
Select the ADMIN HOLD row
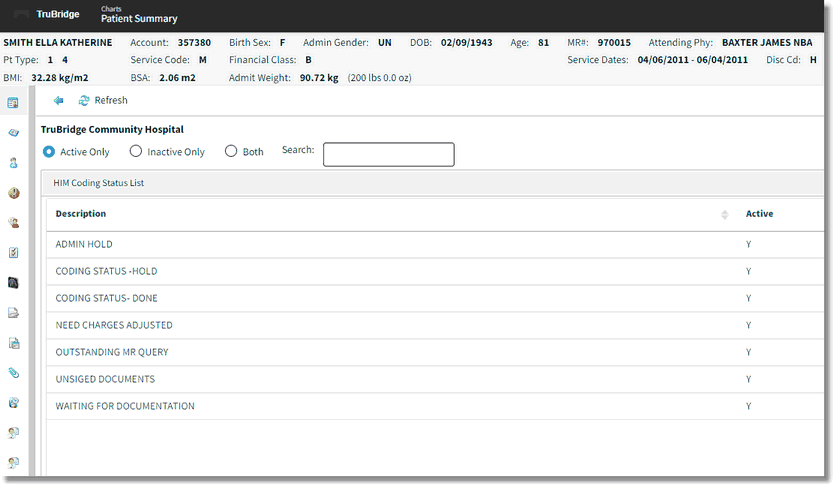tap(435, 245)
